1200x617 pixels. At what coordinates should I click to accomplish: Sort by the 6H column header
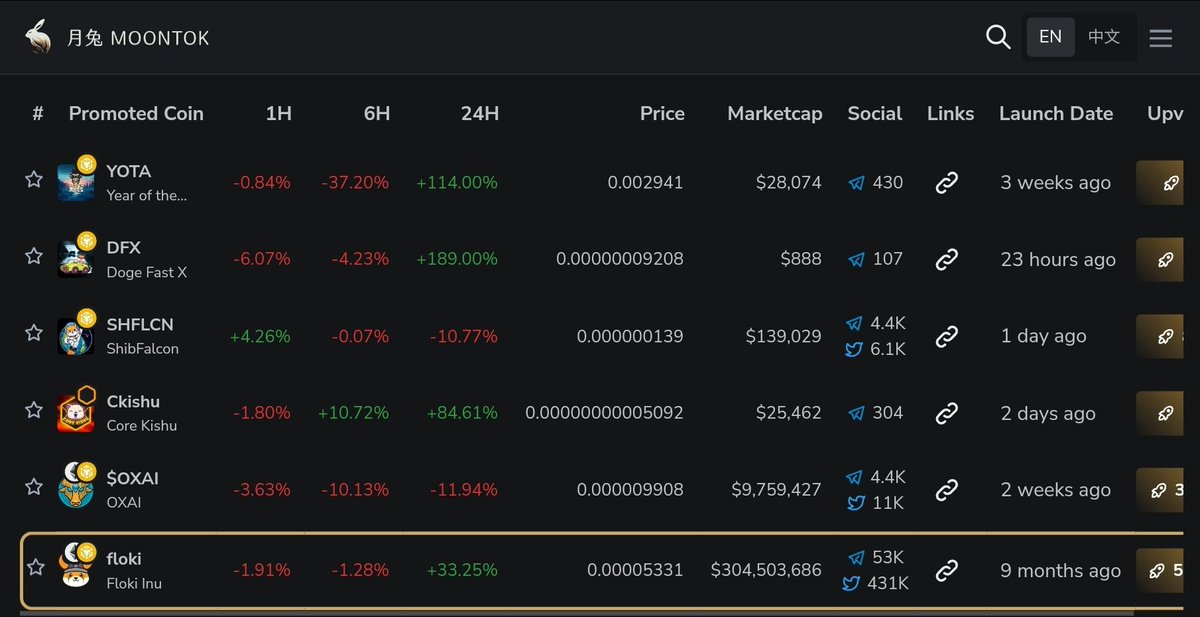[x=377, y=114]
